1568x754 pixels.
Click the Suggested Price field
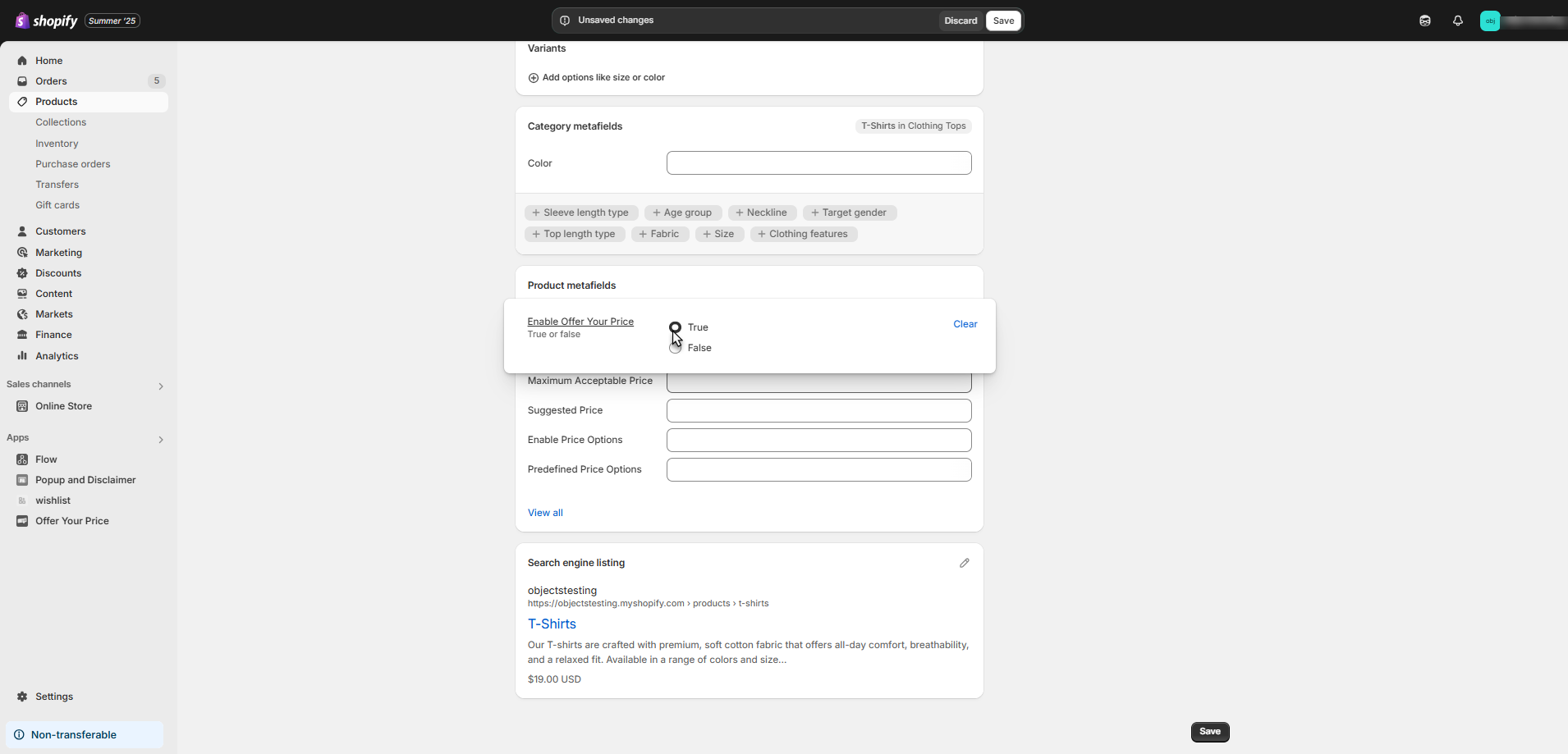pyautogui.click(x=819, y=410)
